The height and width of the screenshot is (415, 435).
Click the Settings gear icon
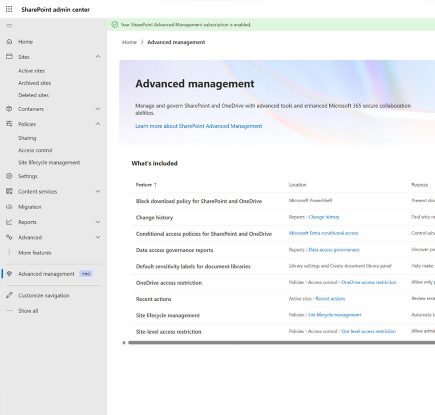coord(9,176)
